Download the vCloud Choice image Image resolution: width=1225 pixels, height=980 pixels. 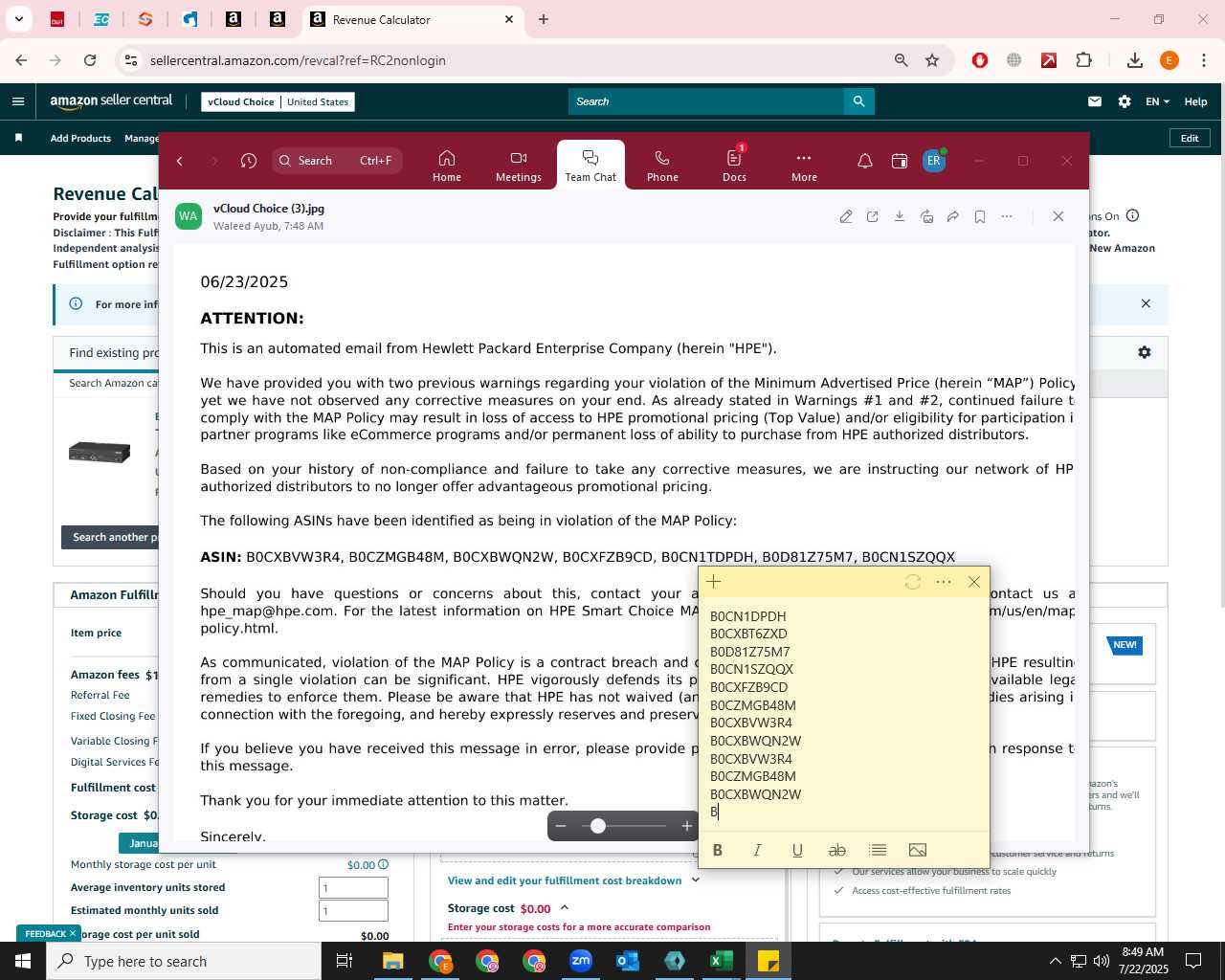pos(900,216)
